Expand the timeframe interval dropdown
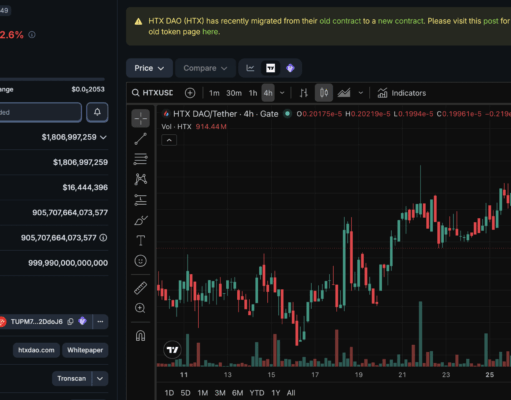The height and width of the screenshot is (400, 511). [282, 93]
